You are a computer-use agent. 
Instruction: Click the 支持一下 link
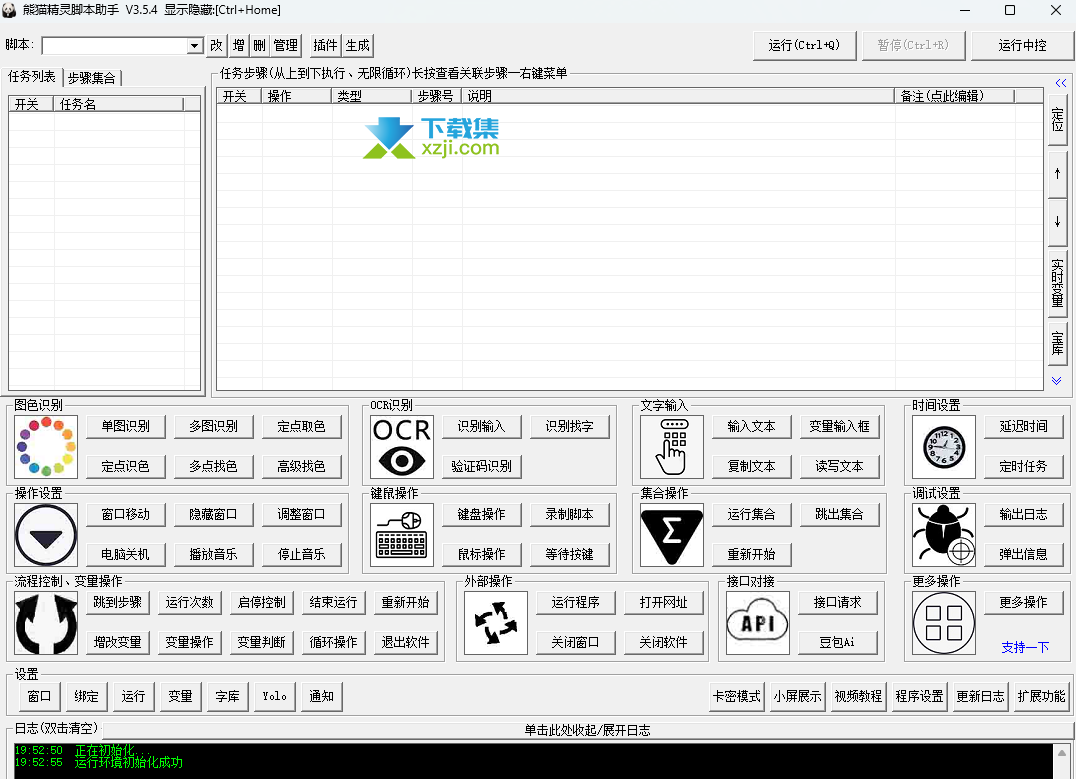tap(1025, 647)
